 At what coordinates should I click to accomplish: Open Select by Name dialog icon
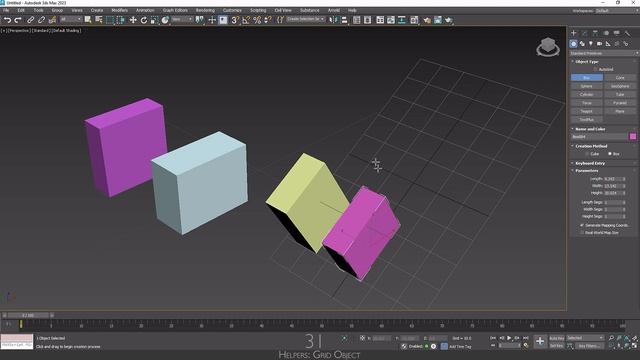[99, 20]
